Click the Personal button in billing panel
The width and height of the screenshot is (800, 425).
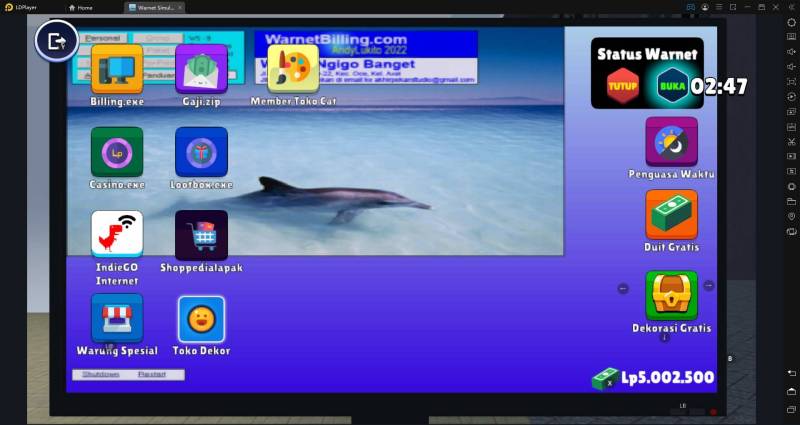pos(103,38)
